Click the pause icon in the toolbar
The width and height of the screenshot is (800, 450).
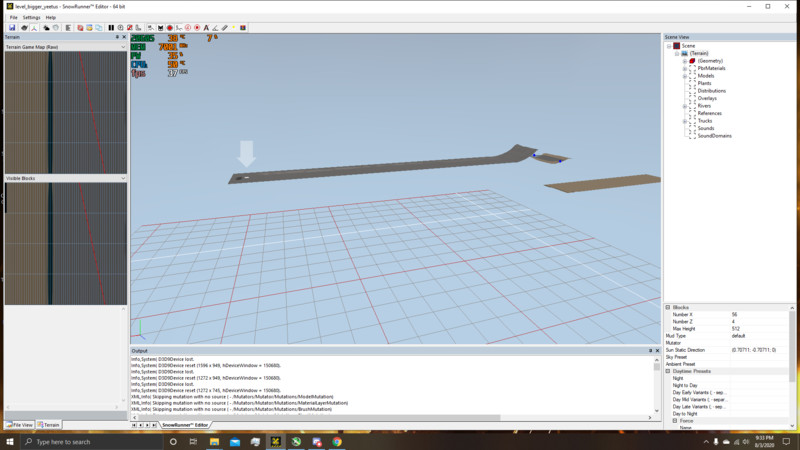(x=110, y=27)
